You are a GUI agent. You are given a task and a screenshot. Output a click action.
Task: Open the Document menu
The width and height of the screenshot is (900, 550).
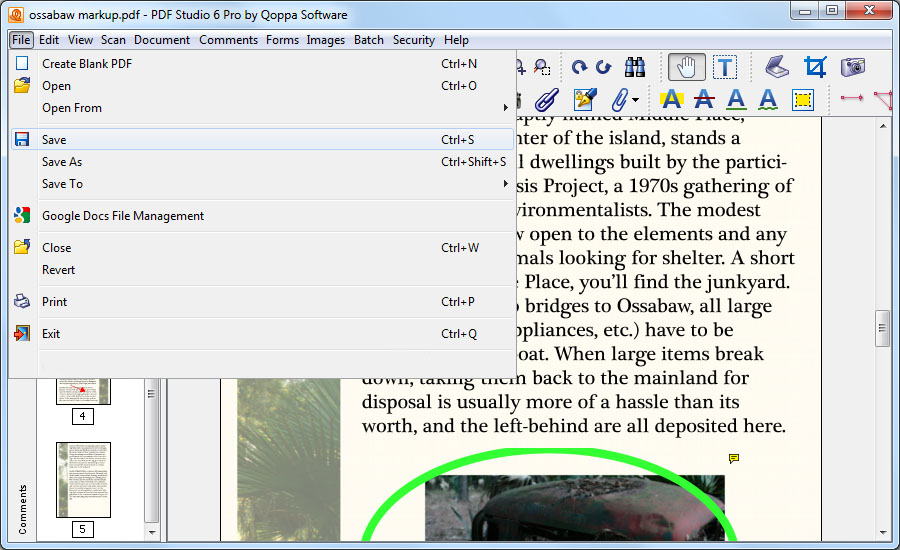coord(162,40)
